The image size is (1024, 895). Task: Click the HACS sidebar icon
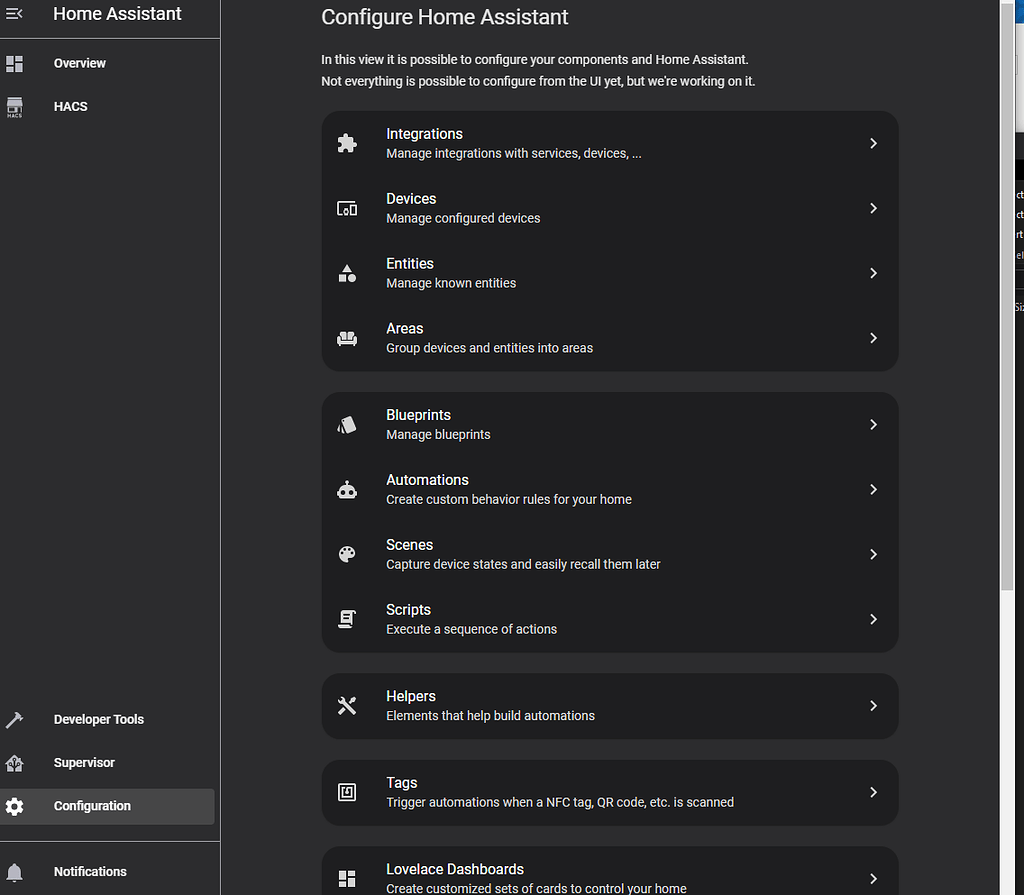click(x=14, y=106)
